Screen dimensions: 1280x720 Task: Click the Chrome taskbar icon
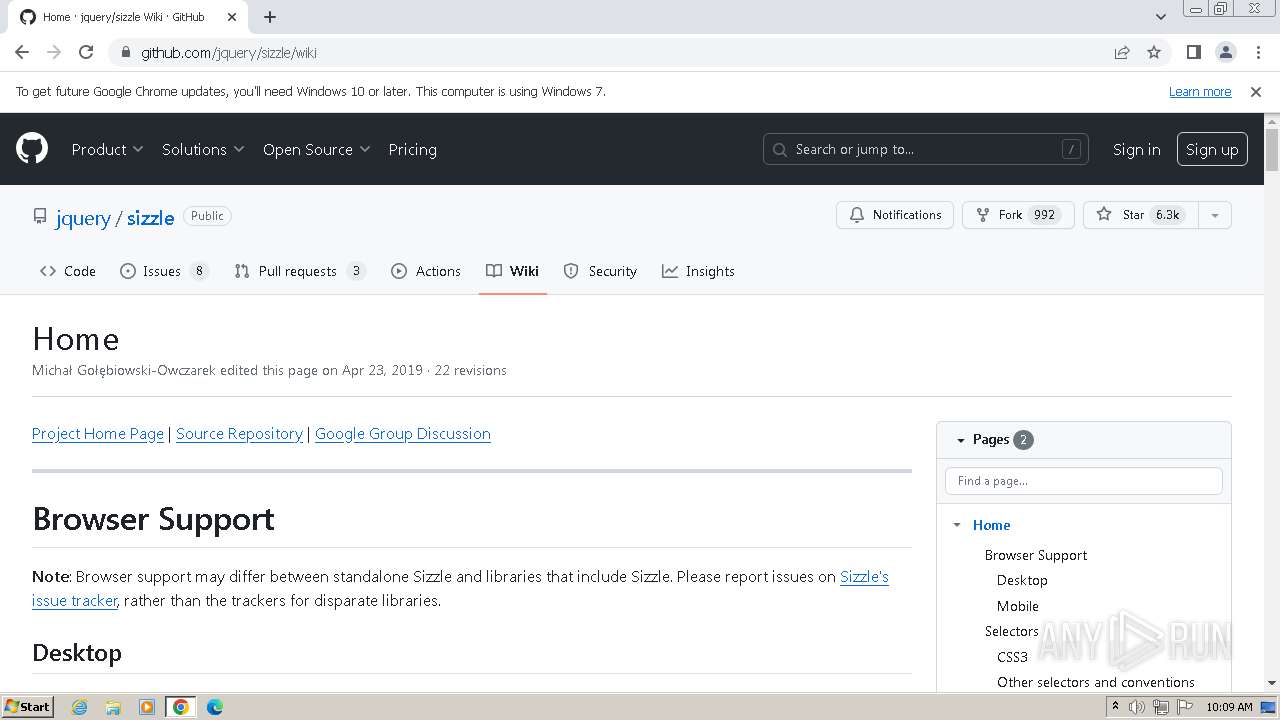tap(181, 707)
